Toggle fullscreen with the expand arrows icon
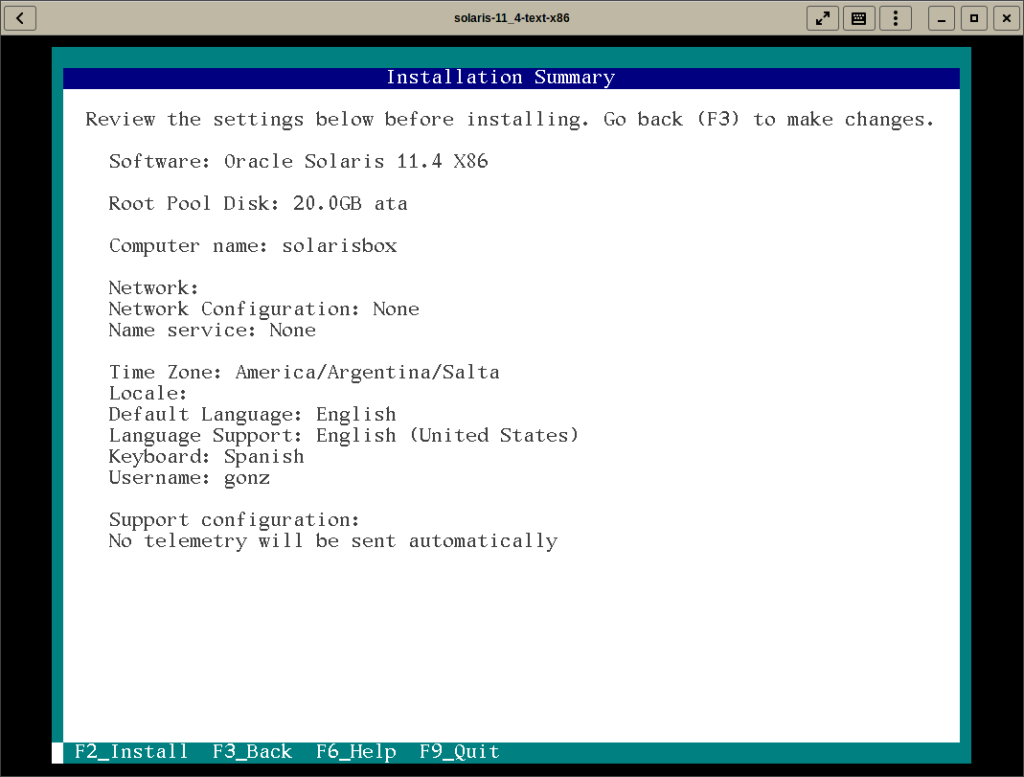This screenshot has height=777, width=1024. pos(823,18)
